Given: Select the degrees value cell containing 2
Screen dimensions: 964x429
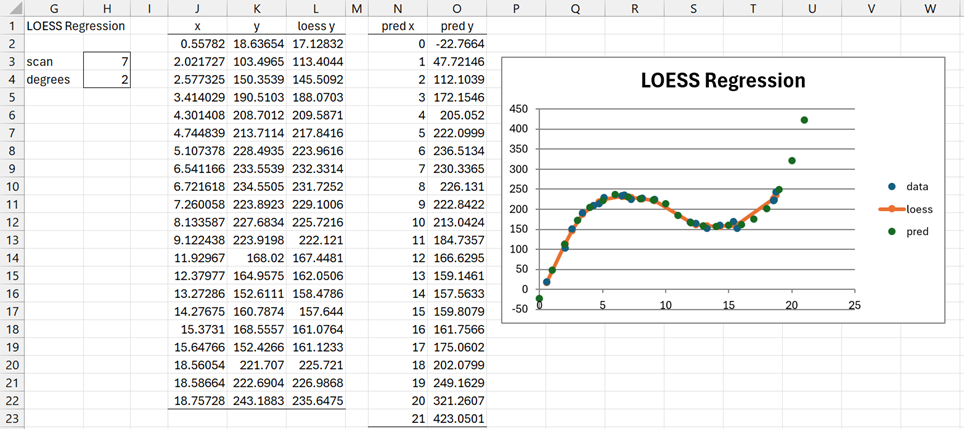Looking at the screenshot, I should point(108,79).
